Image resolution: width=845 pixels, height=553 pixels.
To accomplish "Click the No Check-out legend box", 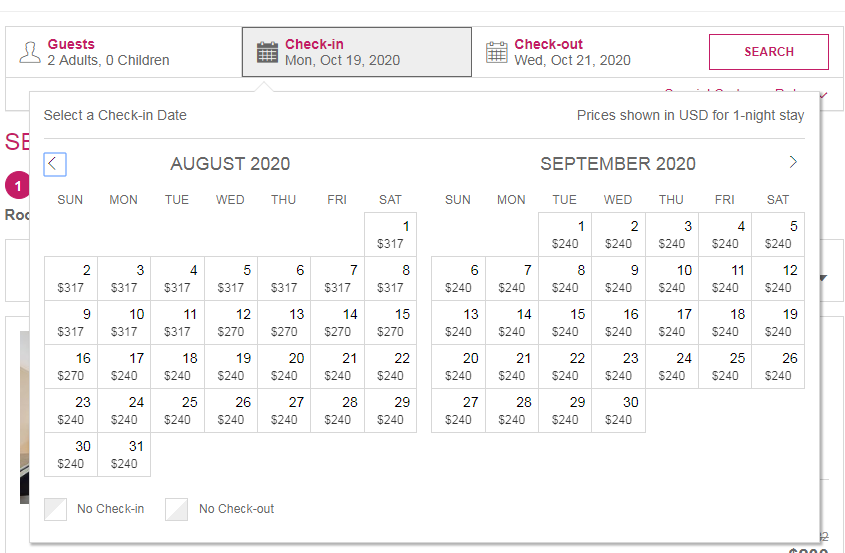I will 176,509.
